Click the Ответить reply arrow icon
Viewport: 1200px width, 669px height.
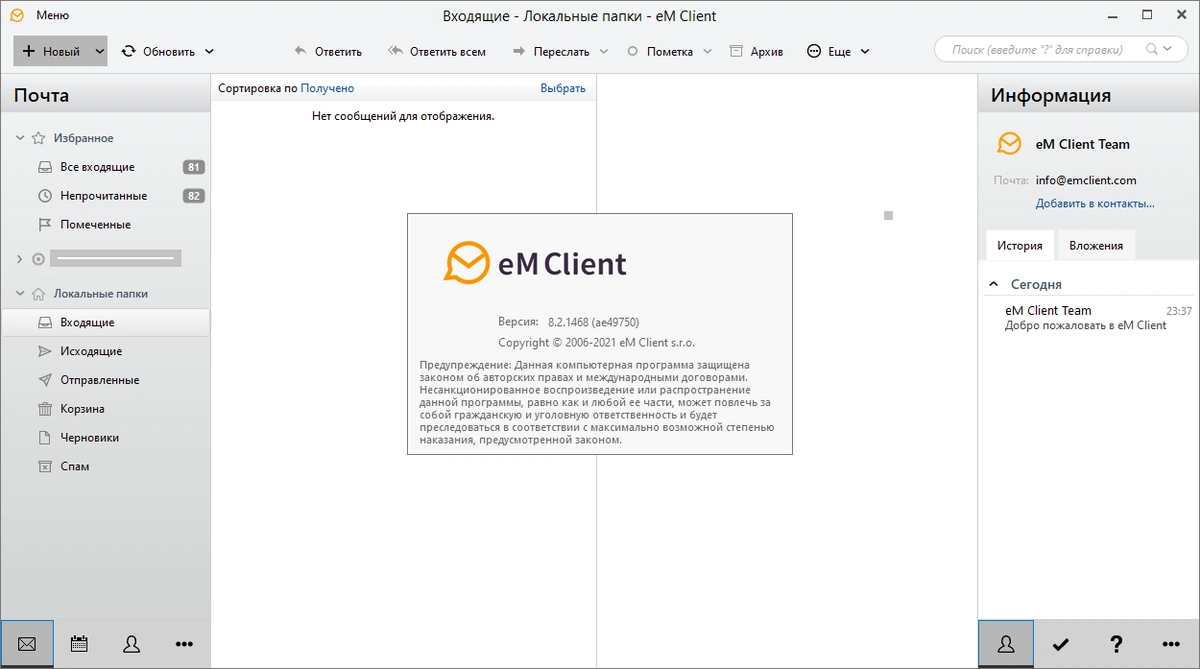300,51
